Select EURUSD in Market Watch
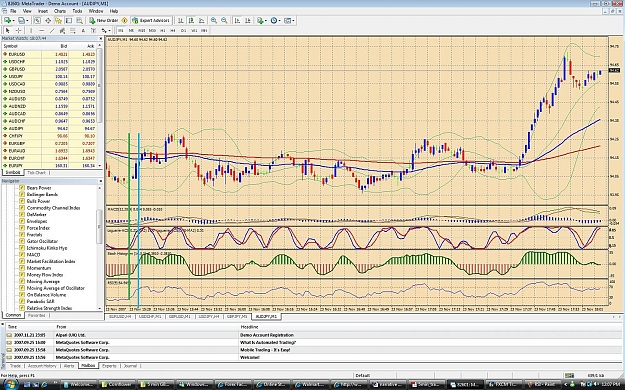 point(50,54)
